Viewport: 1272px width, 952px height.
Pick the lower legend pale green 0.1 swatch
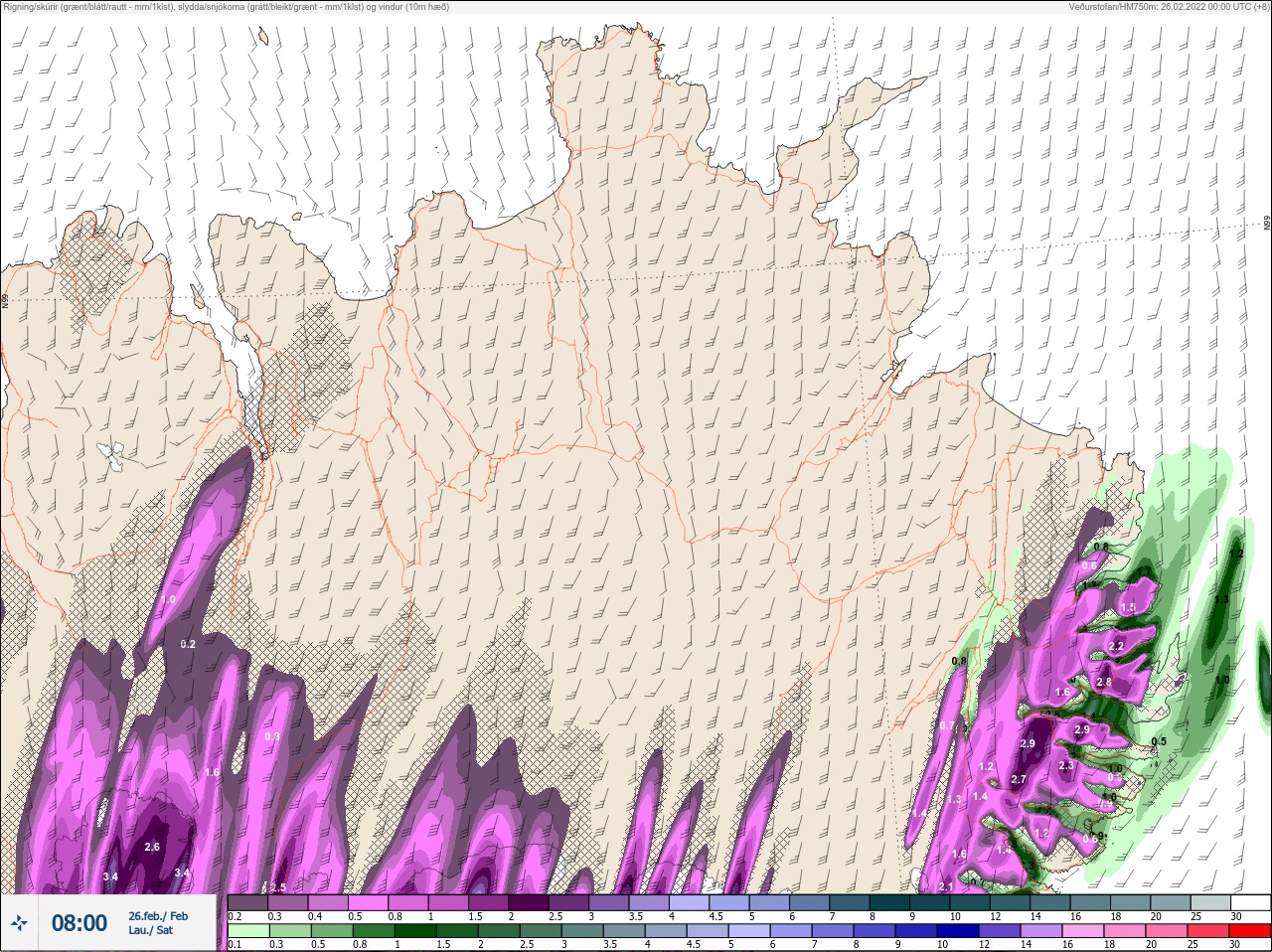(247, 931)
